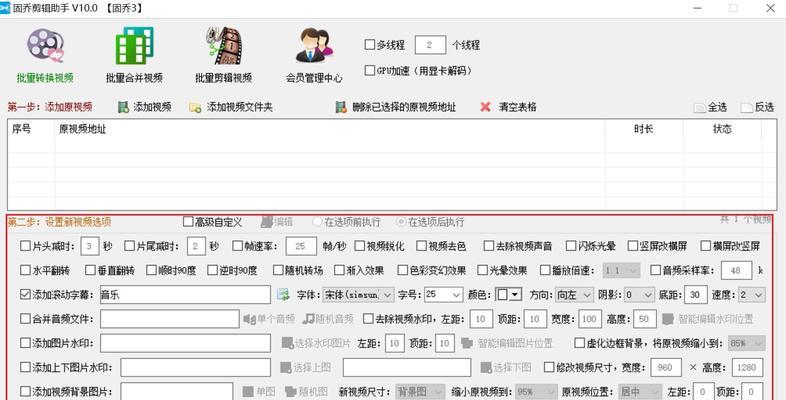The image size is (786, 400).
Task: Open 原视频位置 dropdown
Action: point(640,391)
